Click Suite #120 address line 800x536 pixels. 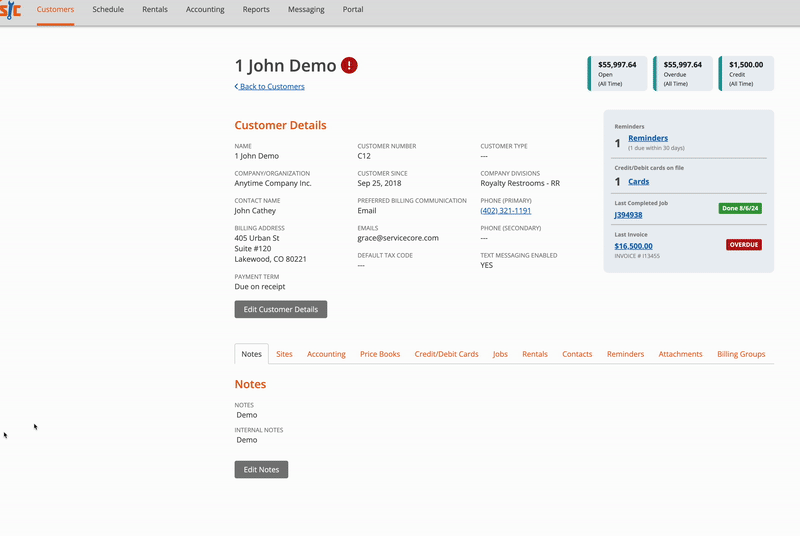253,248
